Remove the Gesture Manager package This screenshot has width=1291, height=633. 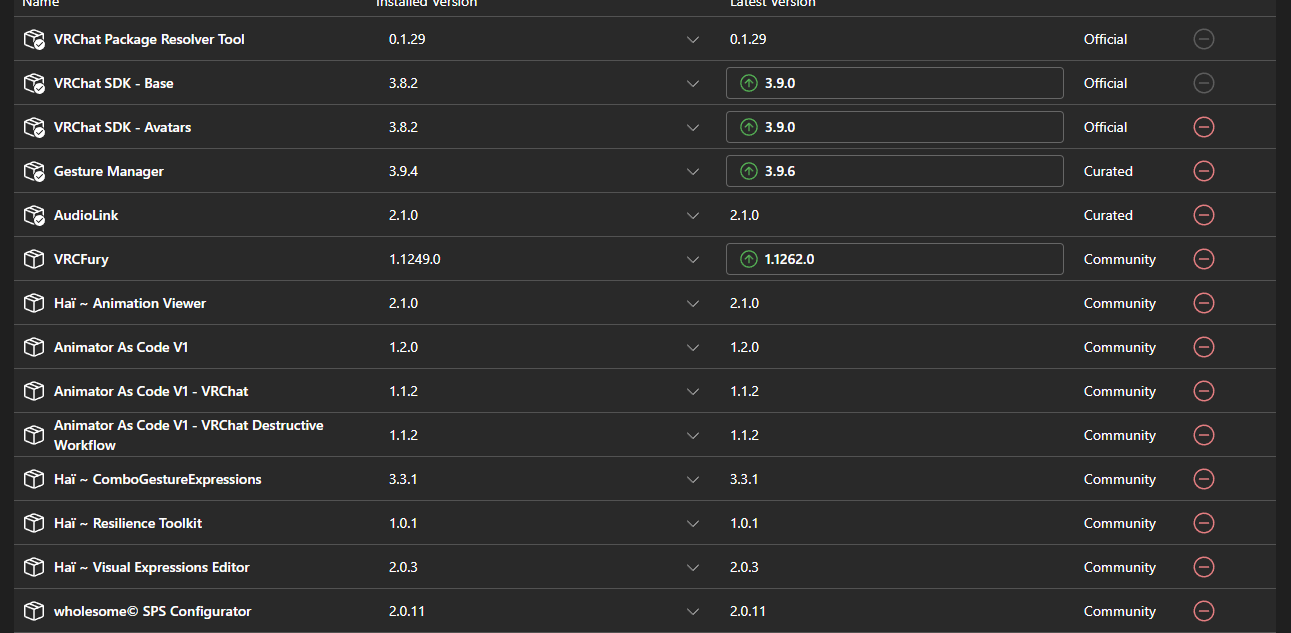pos(1204,171)
